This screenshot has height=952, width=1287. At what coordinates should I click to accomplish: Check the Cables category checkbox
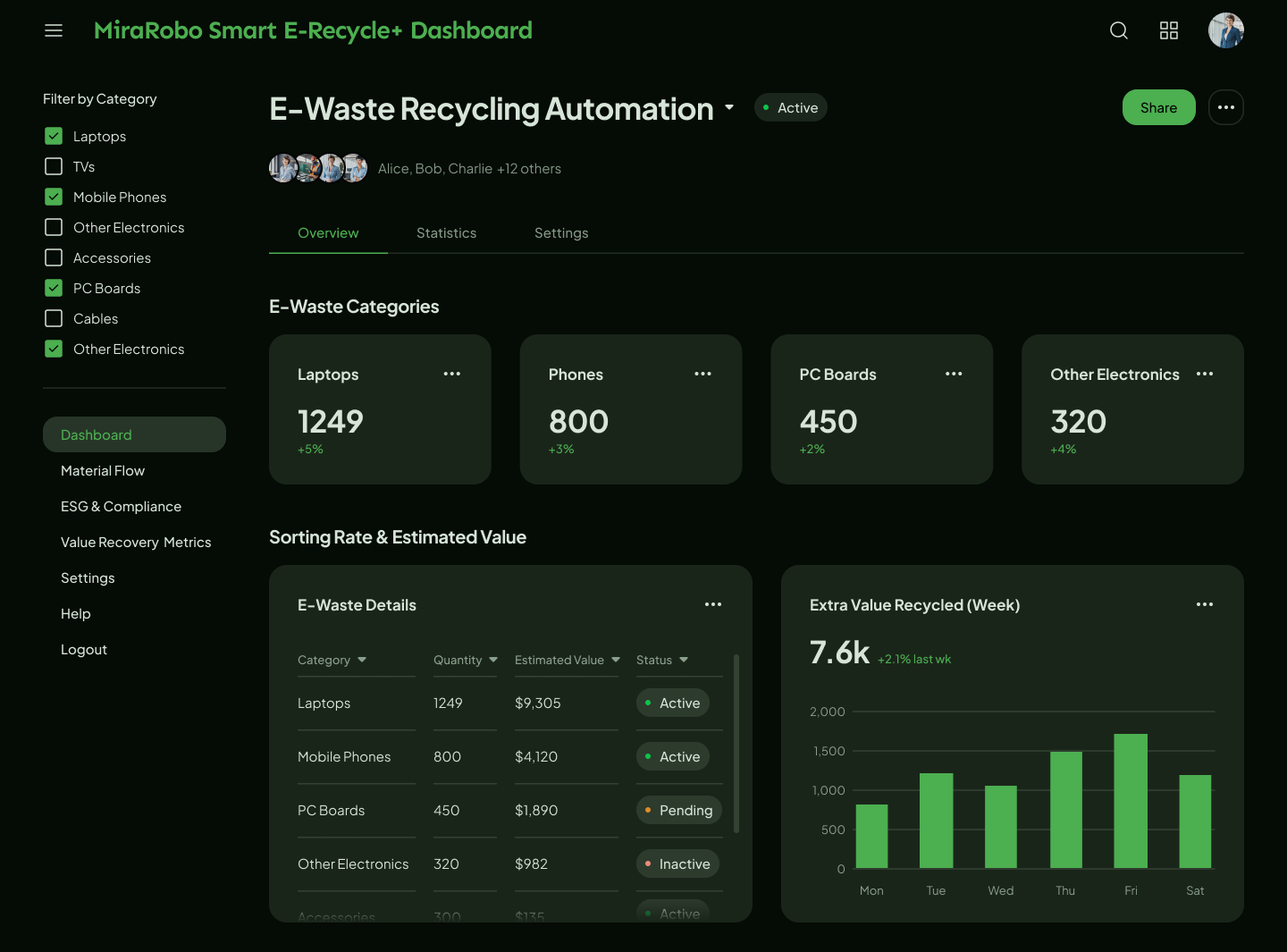[x=54, y=318]
